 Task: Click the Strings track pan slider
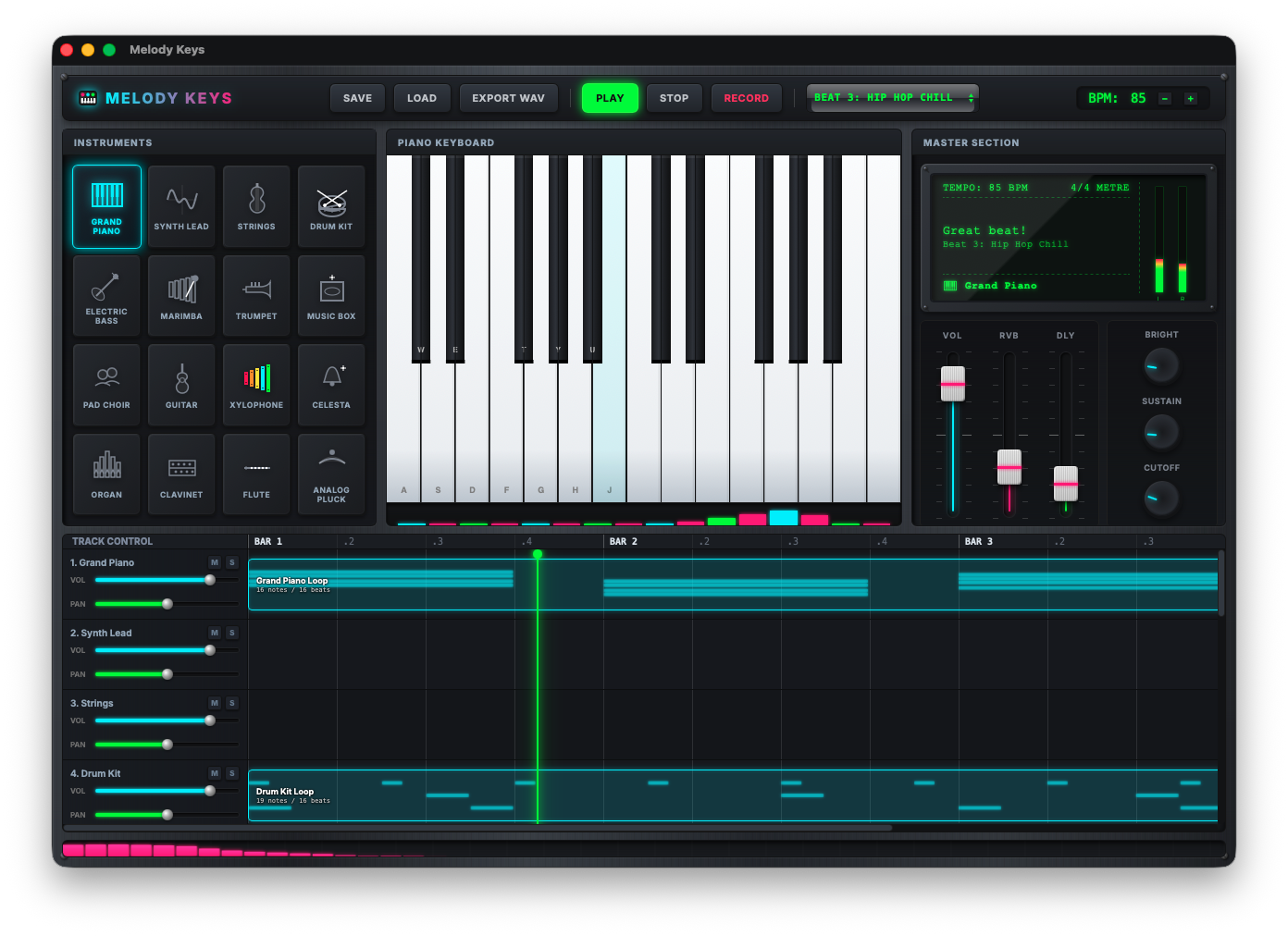(x=167, y=745)
